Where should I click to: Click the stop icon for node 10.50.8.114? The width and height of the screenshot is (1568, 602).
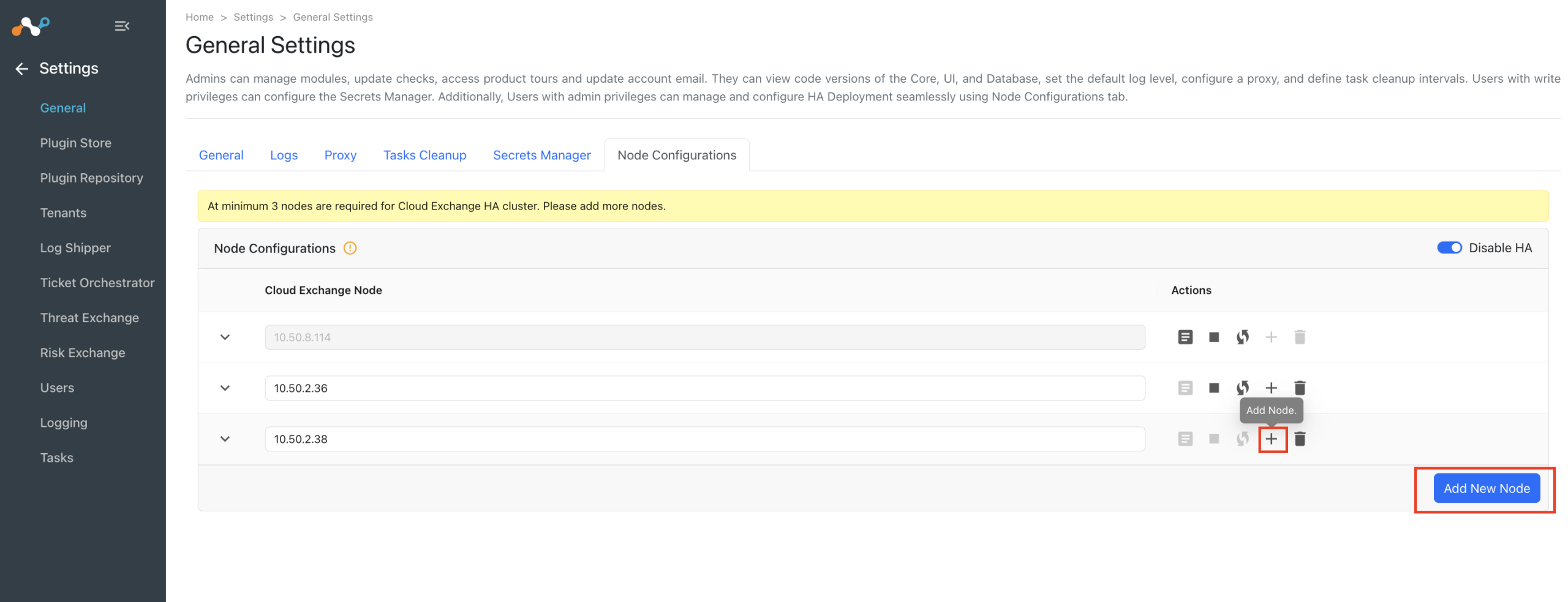pyautogui.click(x=1213, y=337)
